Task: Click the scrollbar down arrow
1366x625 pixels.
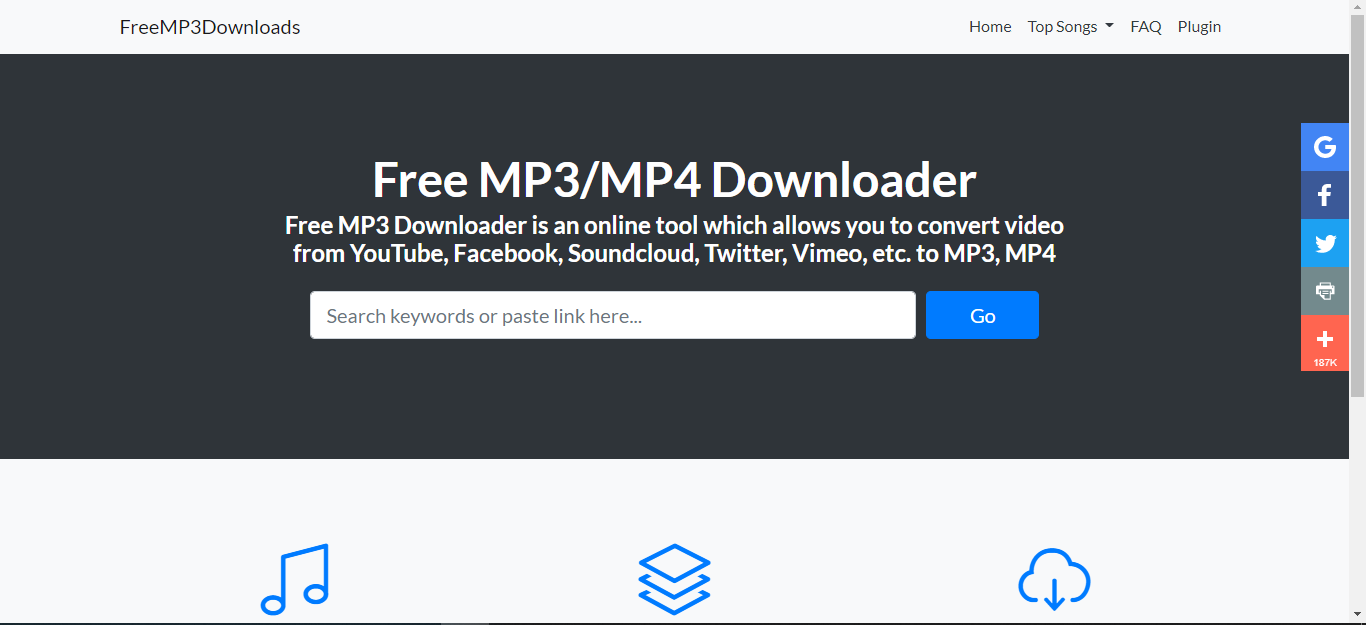Action: pos(1357,615)
